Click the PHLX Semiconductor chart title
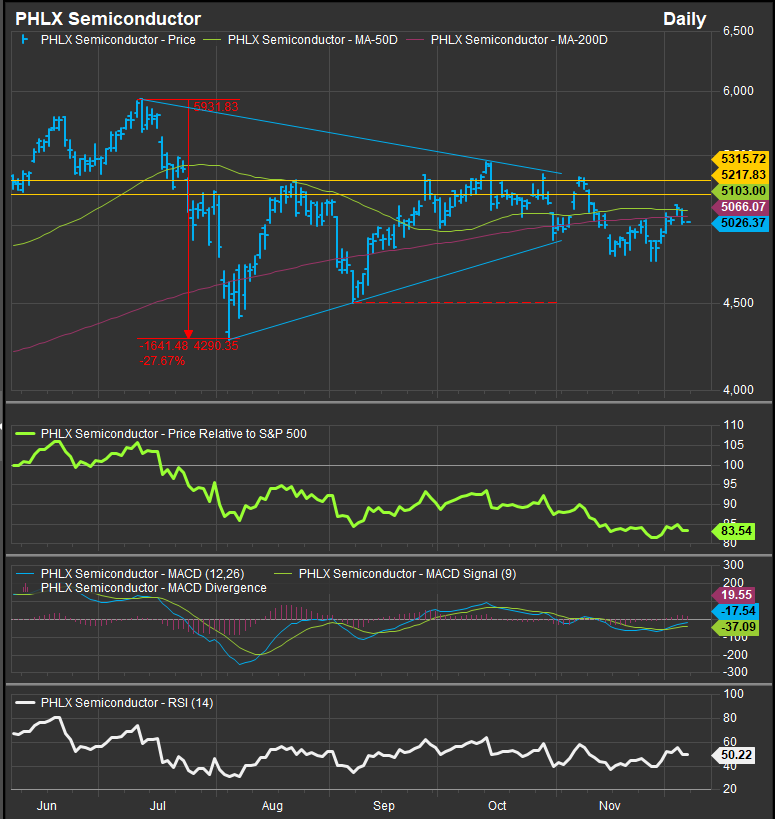This screenshot has width=775, height=819. coord(108,19)
